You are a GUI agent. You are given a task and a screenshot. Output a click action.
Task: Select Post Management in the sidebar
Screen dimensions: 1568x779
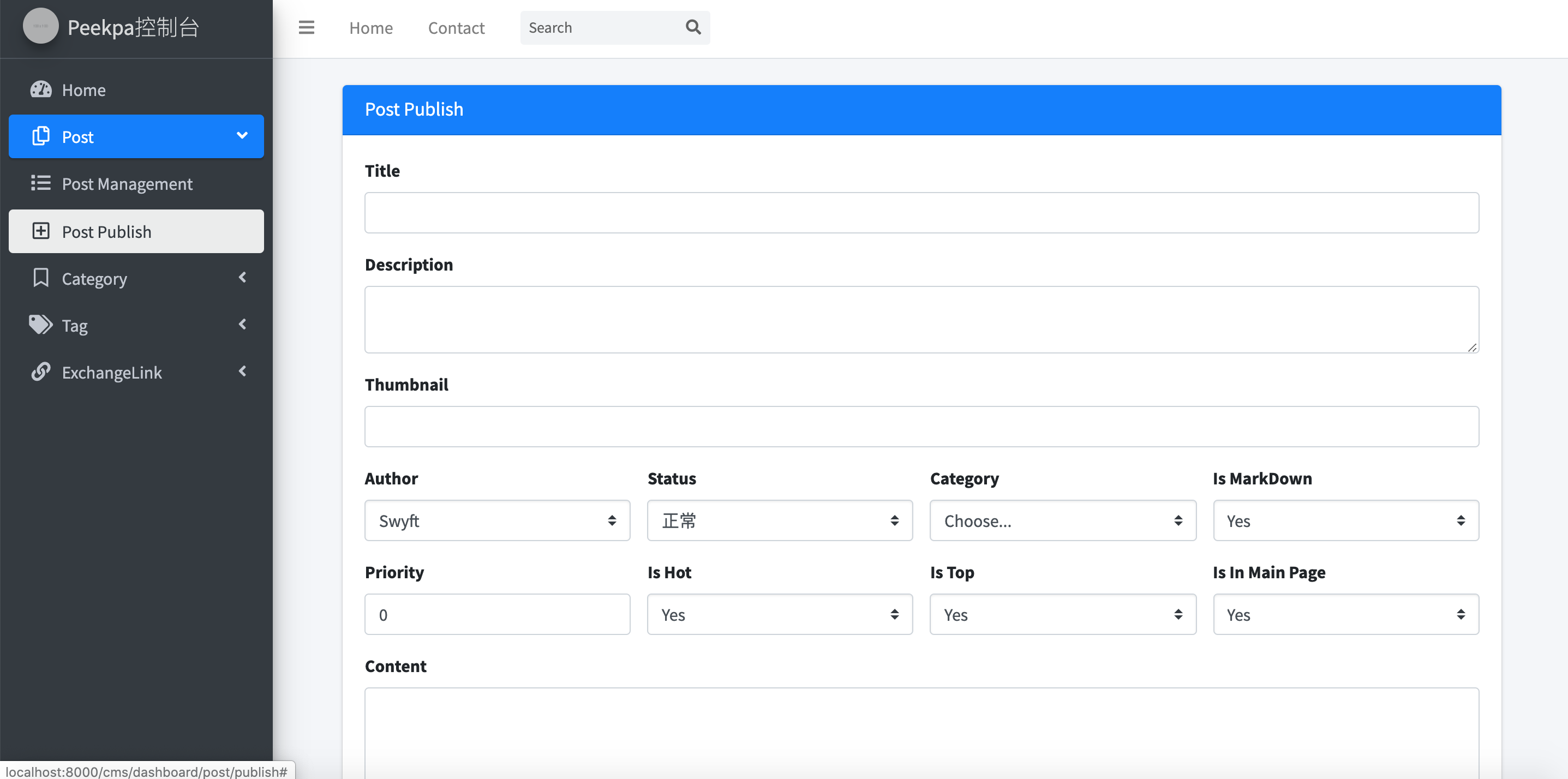pyautogui.click(x=136, y=183)
